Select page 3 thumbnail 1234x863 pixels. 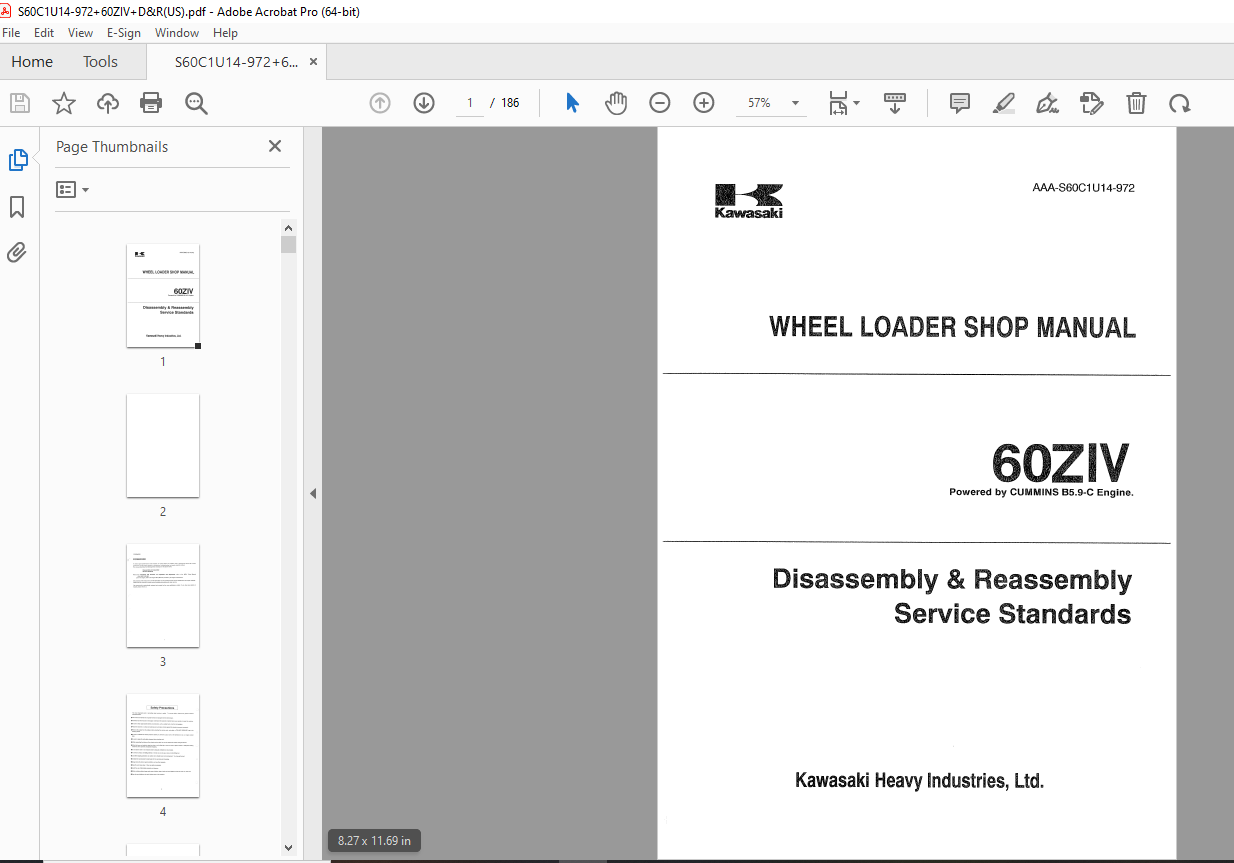[163, 595]
